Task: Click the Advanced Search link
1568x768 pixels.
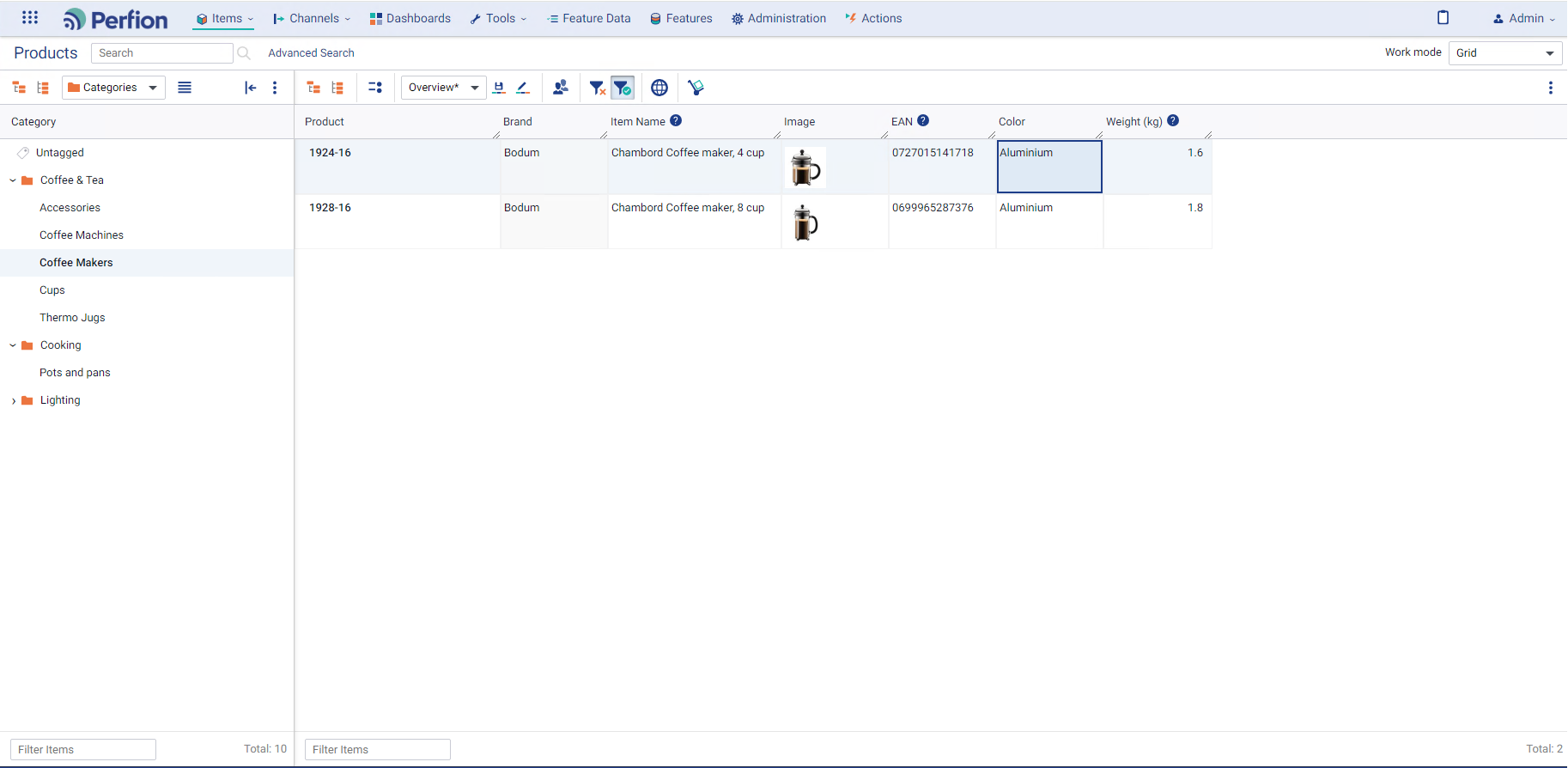Action: tap(311, 53)
